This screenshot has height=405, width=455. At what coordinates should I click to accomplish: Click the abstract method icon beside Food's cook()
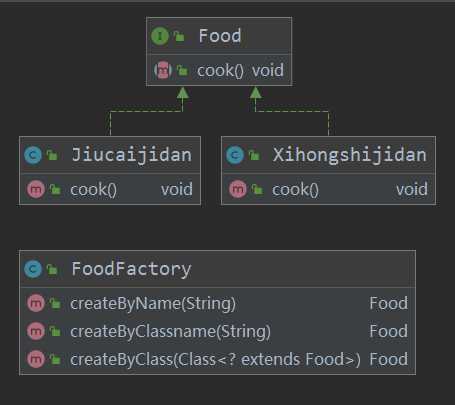point(163,70)
